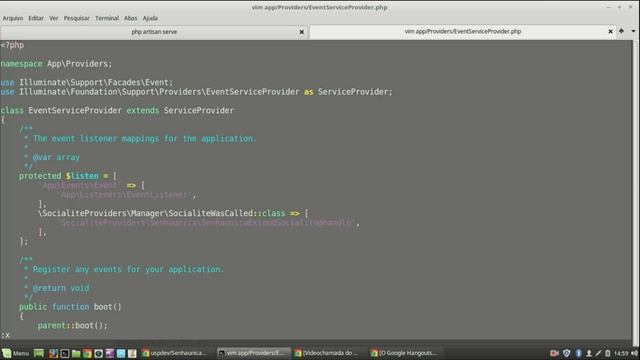Click the light blue launcher icon in panel
Screen dimensions: 640x360
(121, 353)
